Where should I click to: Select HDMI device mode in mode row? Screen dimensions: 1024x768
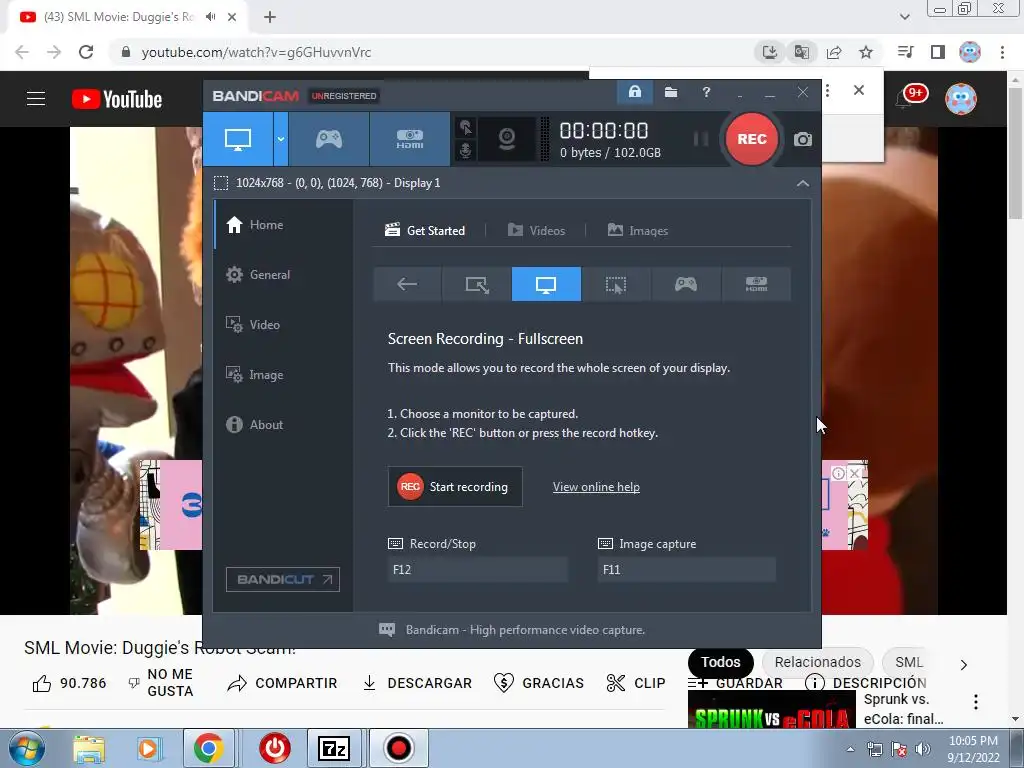point(756,284)
